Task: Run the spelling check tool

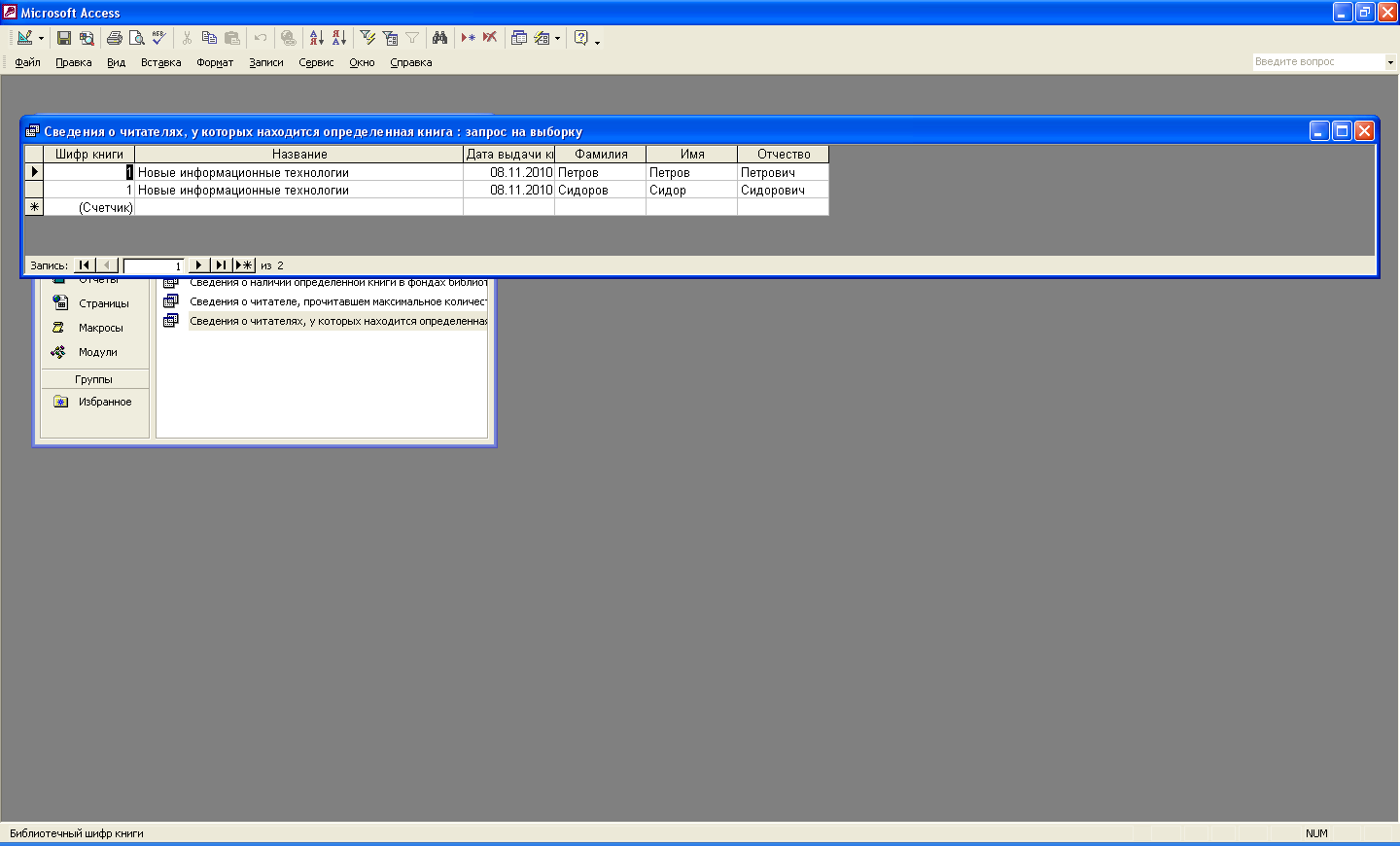Action: point(159,38)
